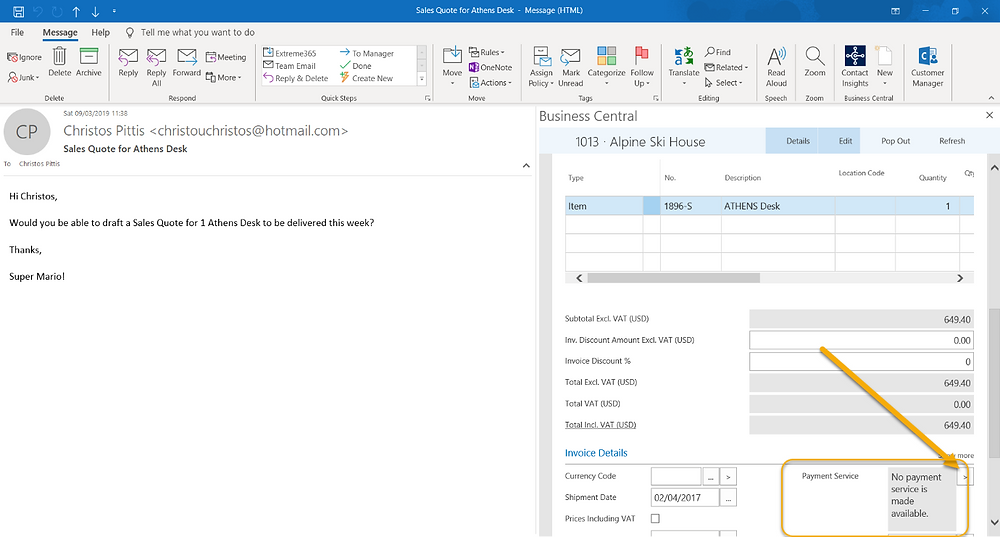The height and width of the screenshot is (537, 1000).
Task: Open Customer Manager add-in
Action: (927, 66)
